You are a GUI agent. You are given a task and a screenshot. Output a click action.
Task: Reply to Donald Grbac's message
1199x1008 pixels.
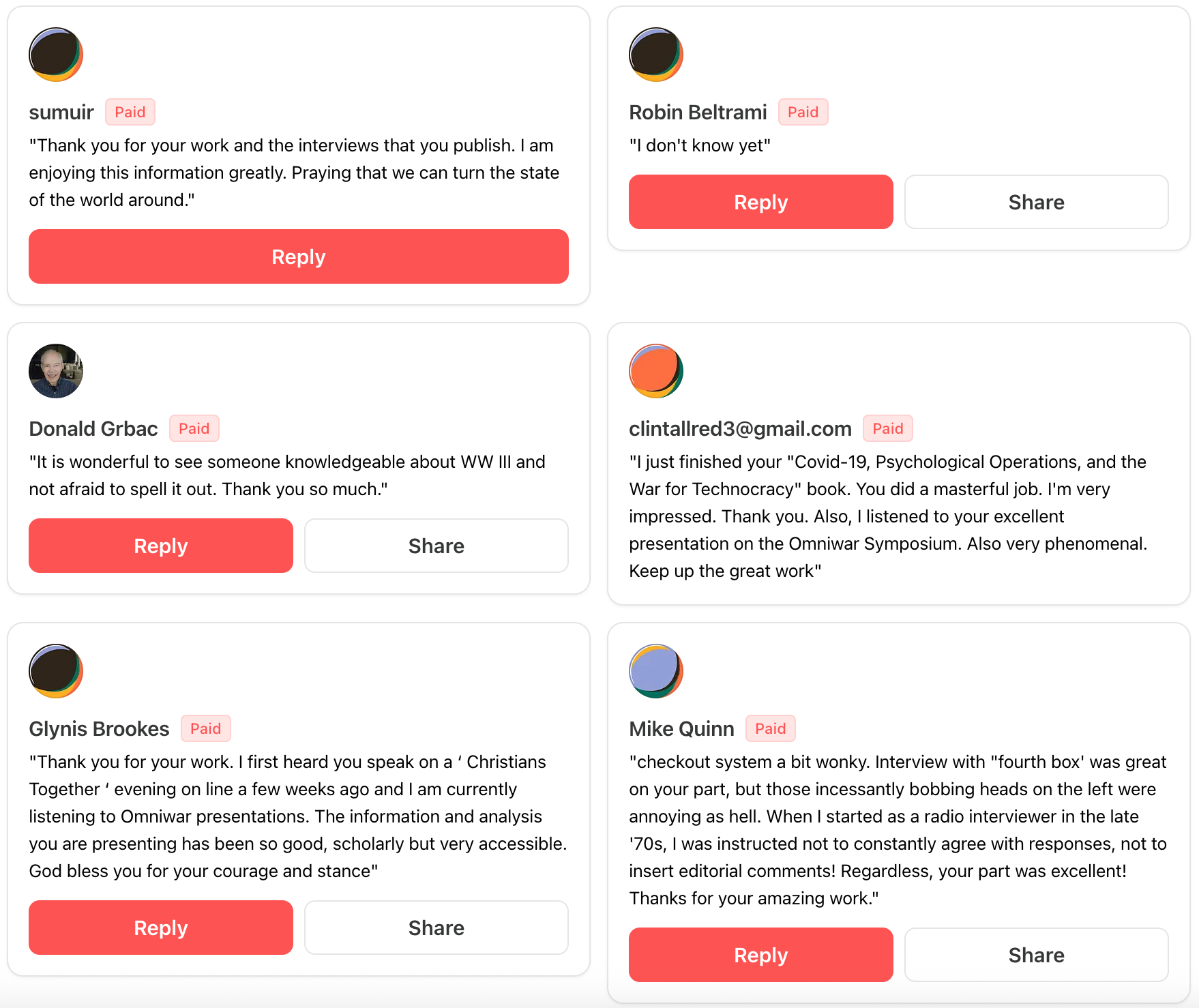(x=161, y=546)
